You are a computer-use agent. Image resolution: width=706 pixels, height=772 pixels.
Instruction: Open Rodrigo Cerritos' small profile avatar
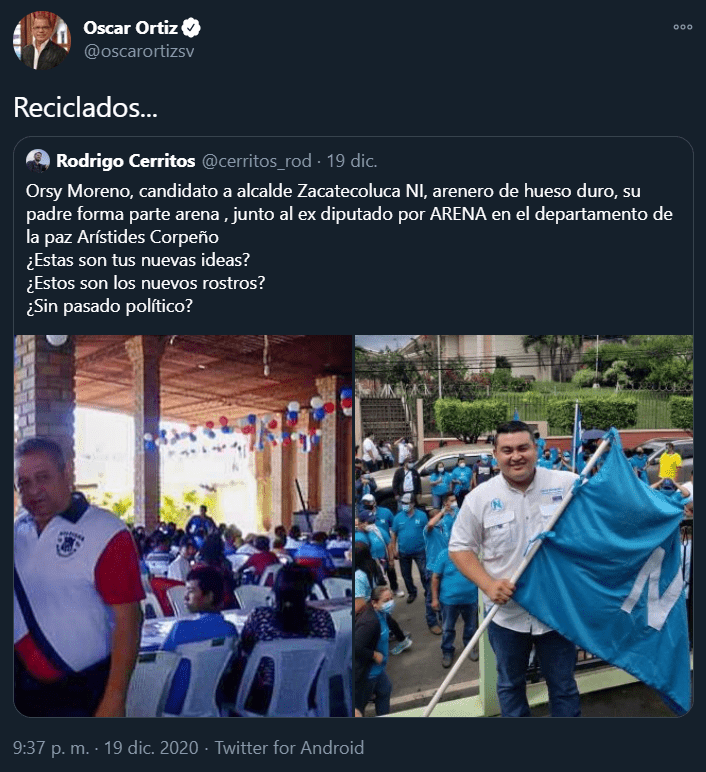38,161
